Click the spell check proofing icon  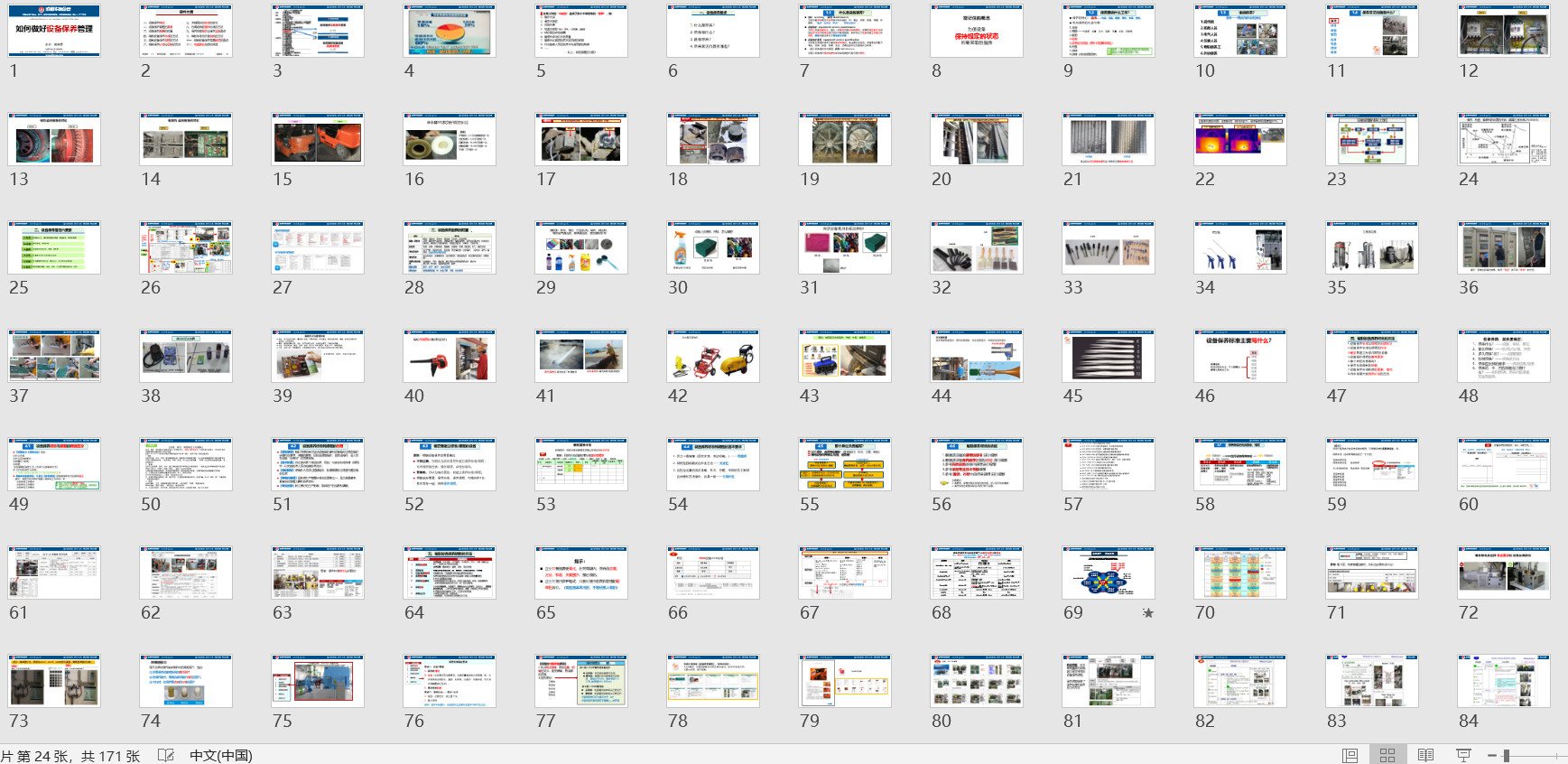point(166,755)
